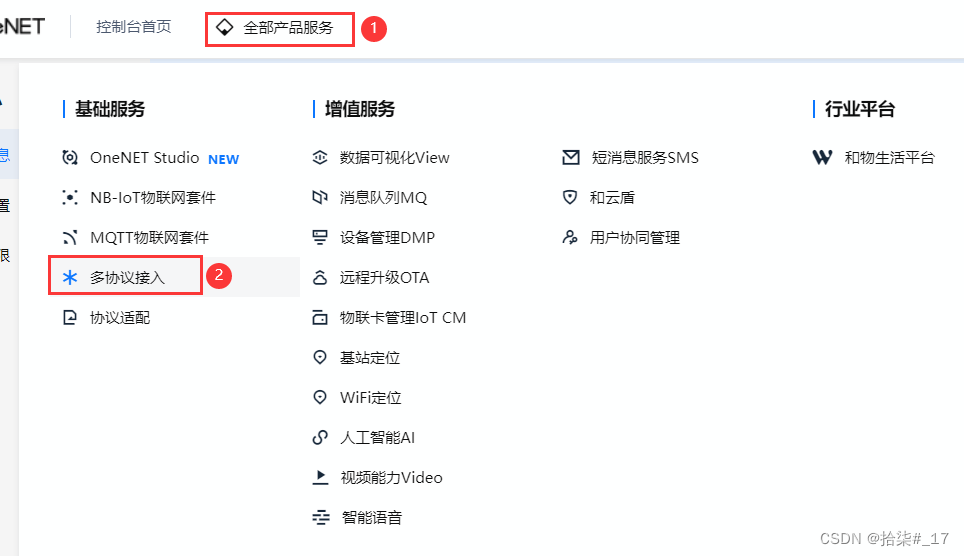Open 和云盾
The image size is (964, 556).
pyautogui.click(x=612, y=197)
